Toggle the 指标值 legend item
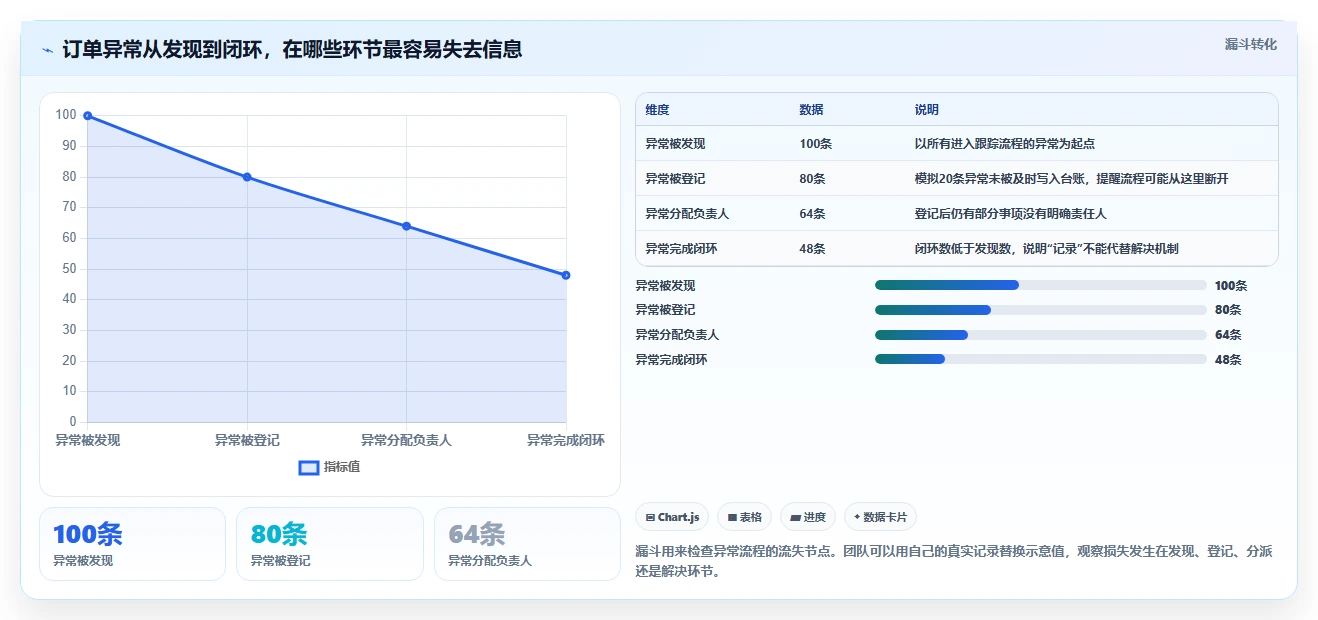This screenshot has width=1318, height=620. click(330, 467)
